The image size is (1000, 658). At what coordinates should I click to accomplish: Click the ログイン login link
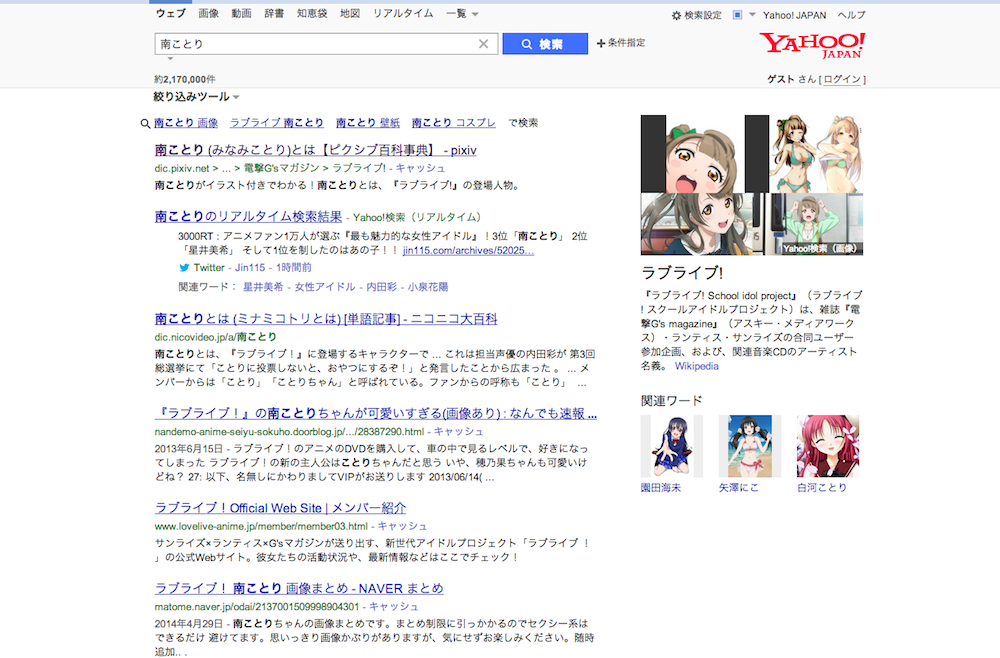[x=842, y=79]
